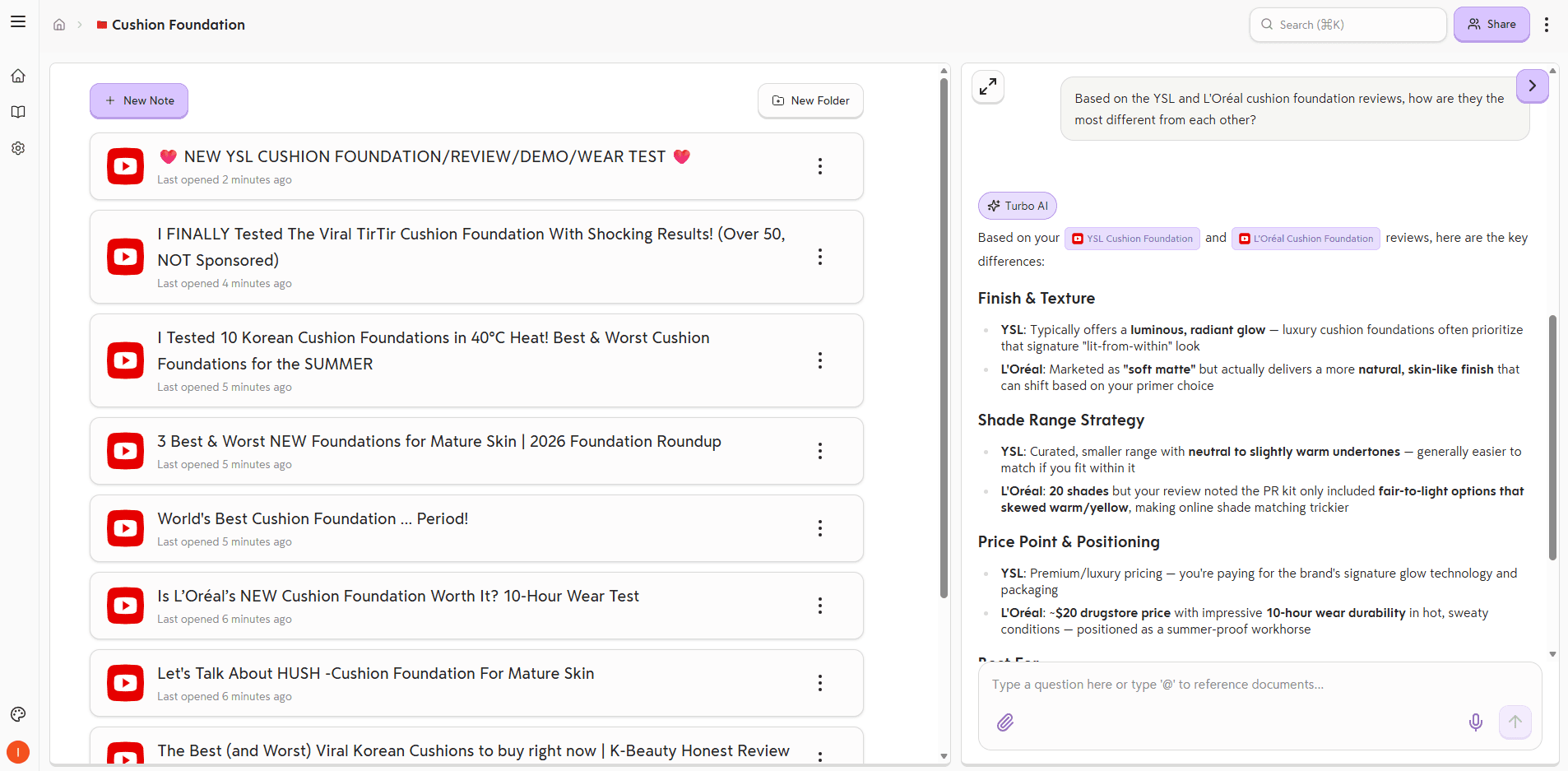The image size is (1568, 771).
Task: Open options menu for NEW YSL CUSHION note
Action: (820, 166)
